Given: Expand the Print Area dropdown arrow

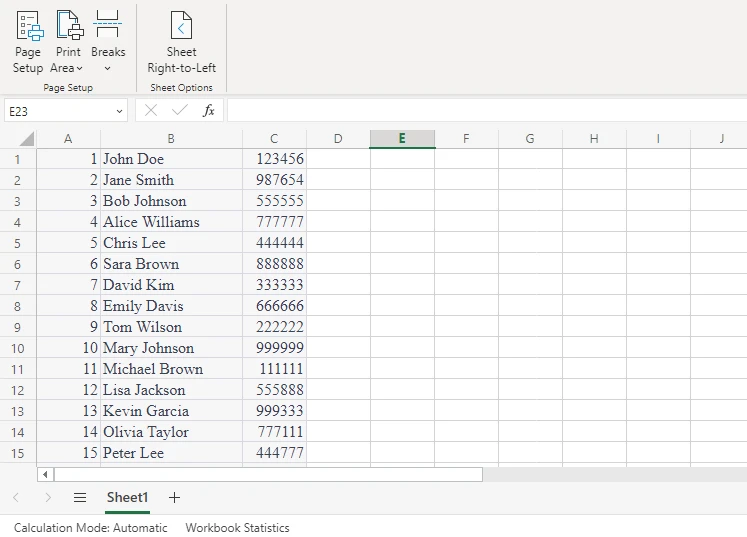Looking at the screenshot, I should [x=80, y=68].
